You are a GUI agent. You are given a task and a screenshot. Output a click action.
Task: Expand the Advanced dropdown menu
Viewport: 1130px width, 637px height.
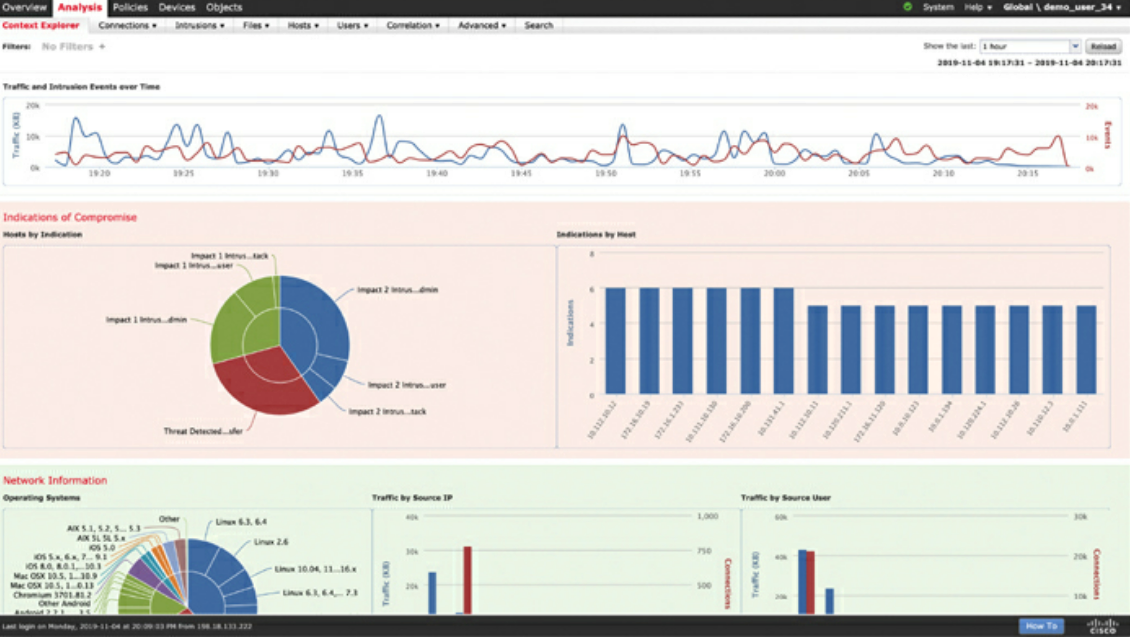tap(482, 25)
